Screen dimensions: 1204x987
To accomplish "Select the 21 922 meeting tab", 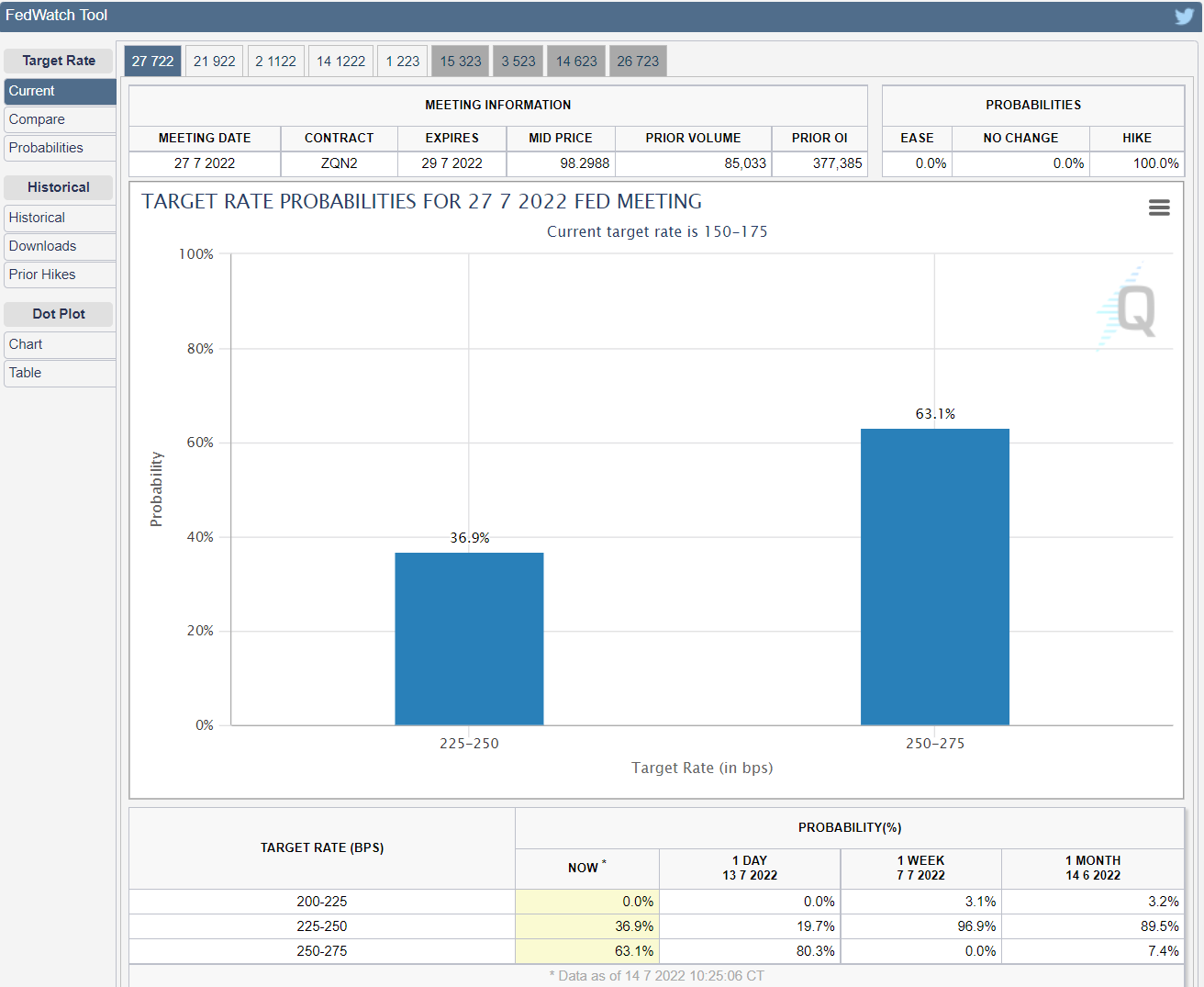I will (x=214, y=62).
